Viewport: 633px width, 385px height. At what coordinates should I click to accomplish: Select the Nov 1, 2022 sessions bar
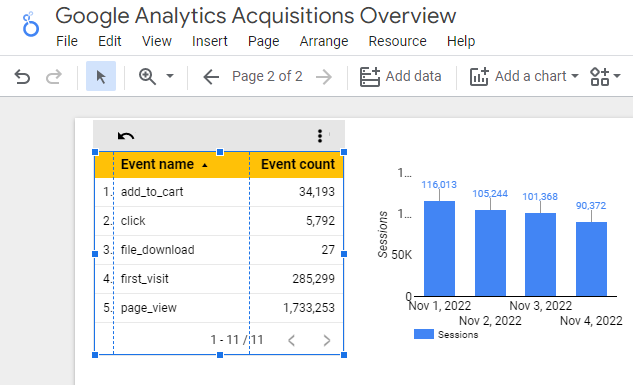[439, 249]
